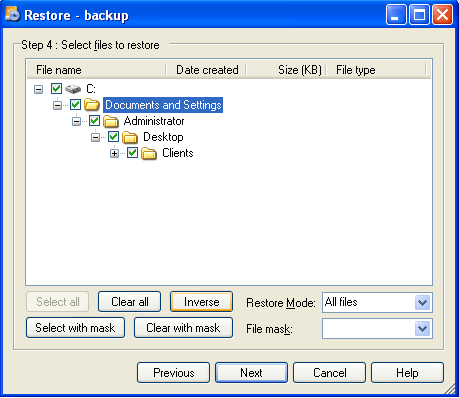Image resolution: width=459 pixels, height=398 pixels.
Task: Click the Documents and Settings folder icon
Action: tap(92, 105)
